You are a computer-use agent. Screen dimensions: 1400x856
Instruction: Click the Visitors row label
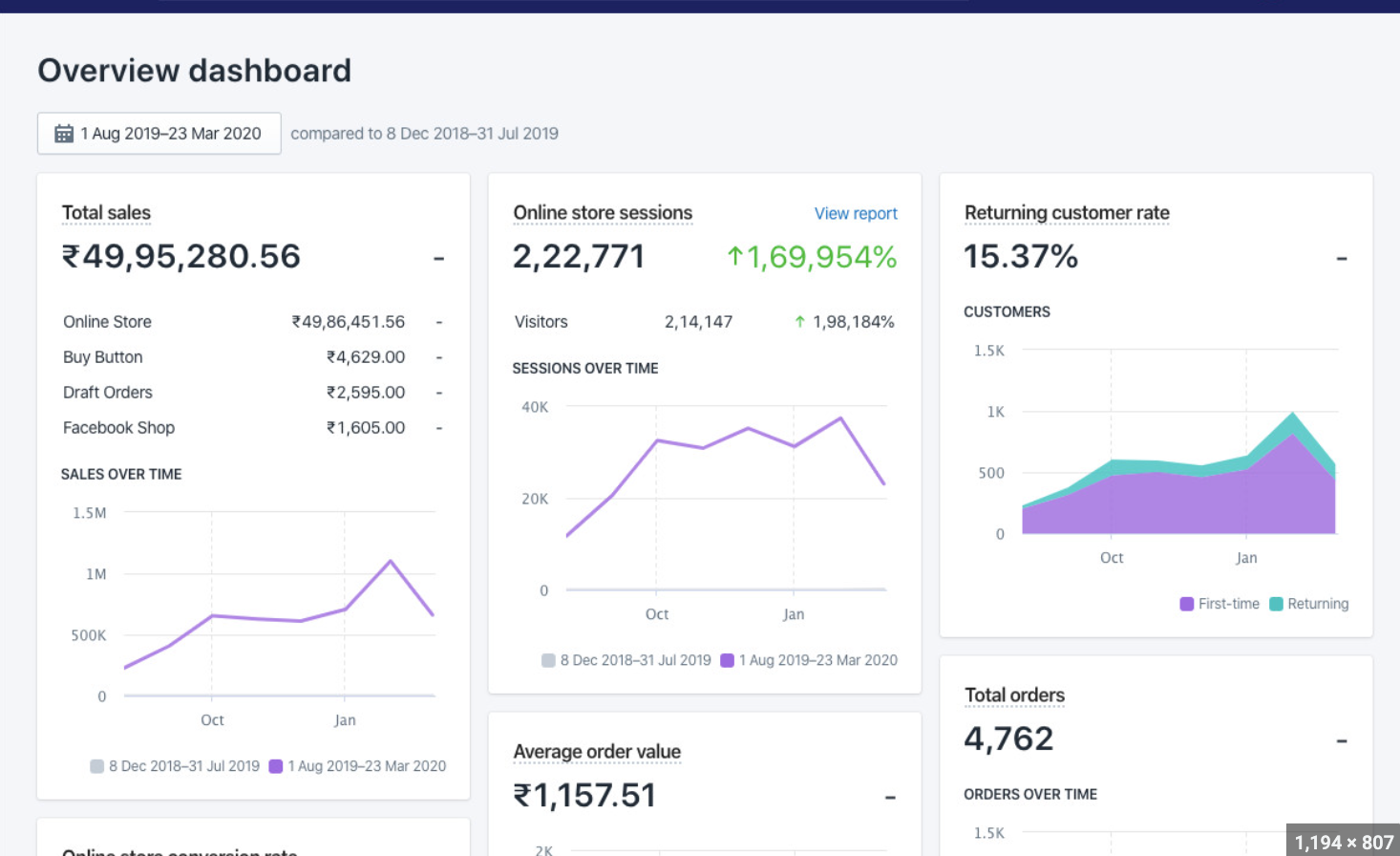click(541, 322)
